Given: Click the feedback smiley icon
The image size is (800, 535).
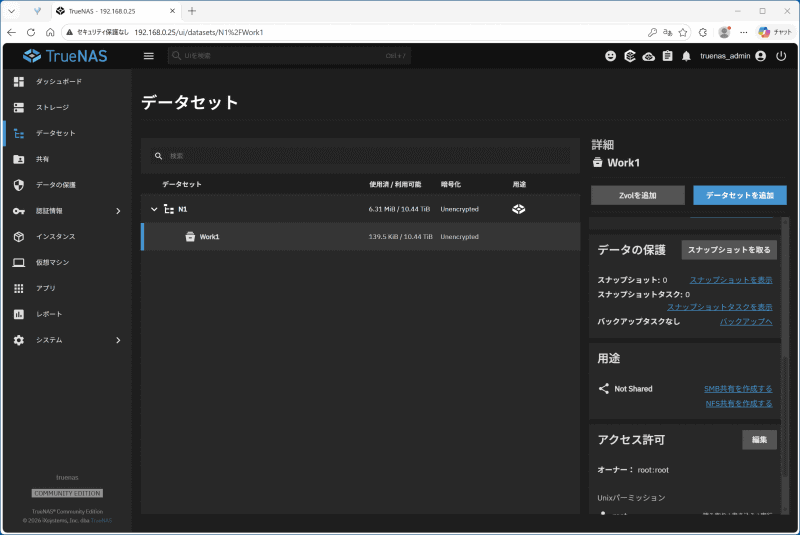Looking at the screenshot, I should (610, 56).
